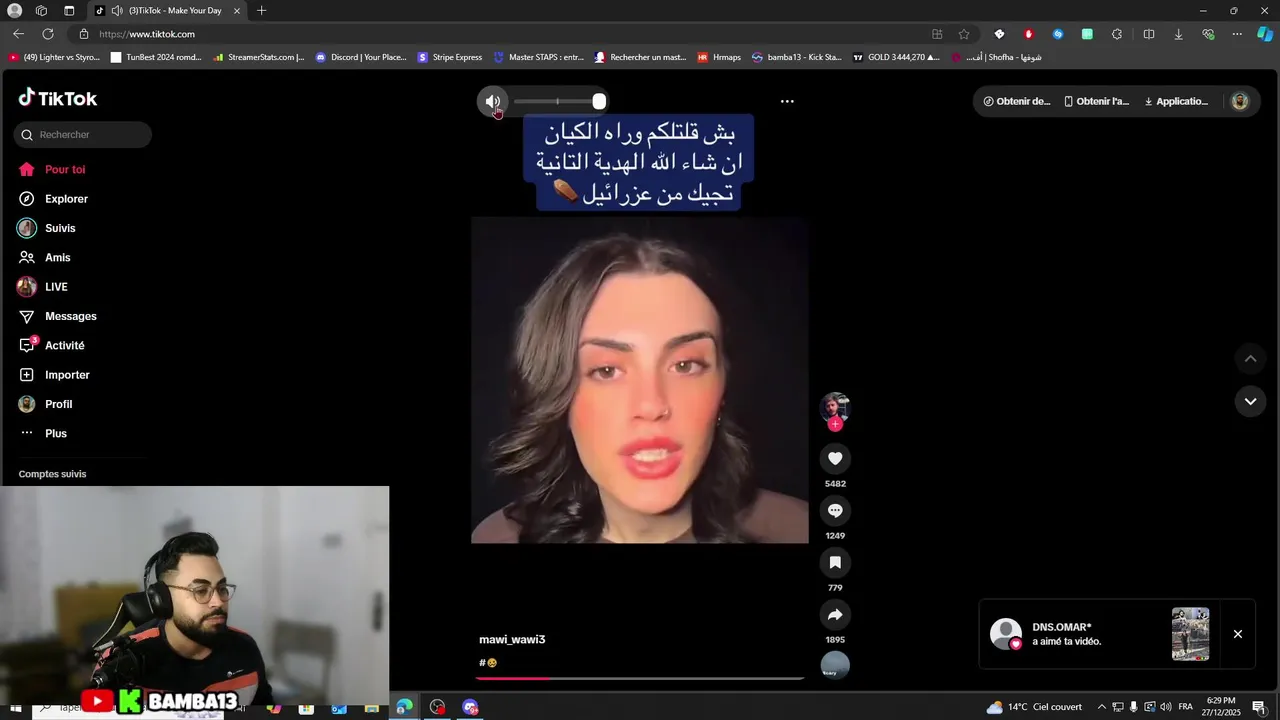Open Discord | Your Place bookmark
Viewport: 1280px width, 720px height.
click(x=361, y=57)
